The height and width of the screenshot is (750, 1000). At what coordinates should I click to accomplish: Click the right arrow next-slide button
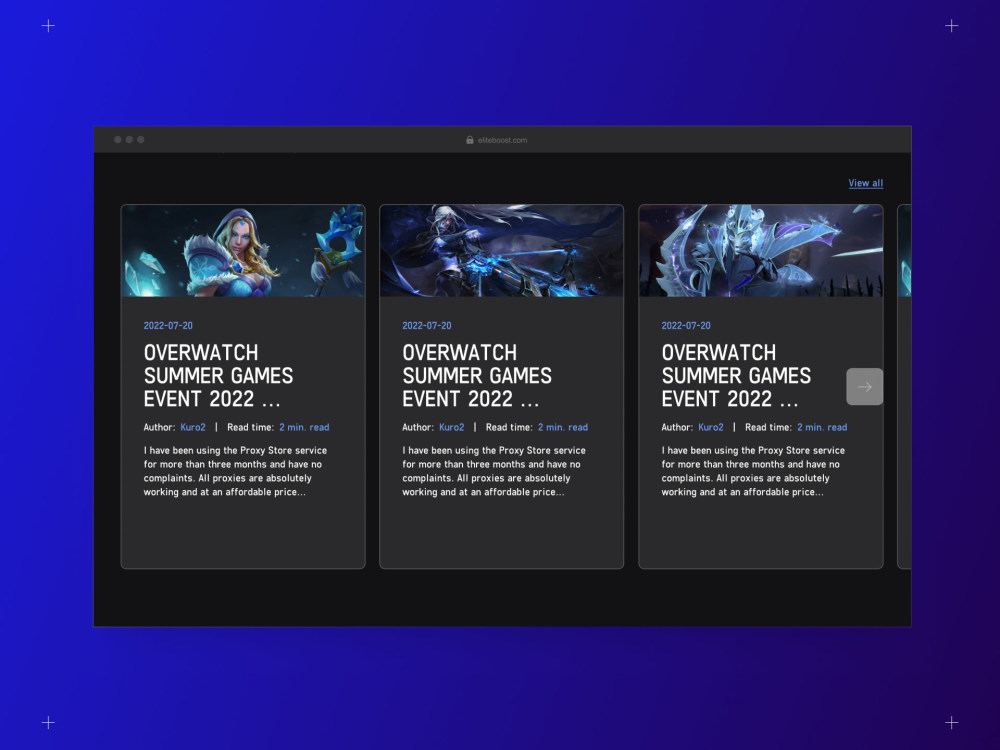[864, 386]
